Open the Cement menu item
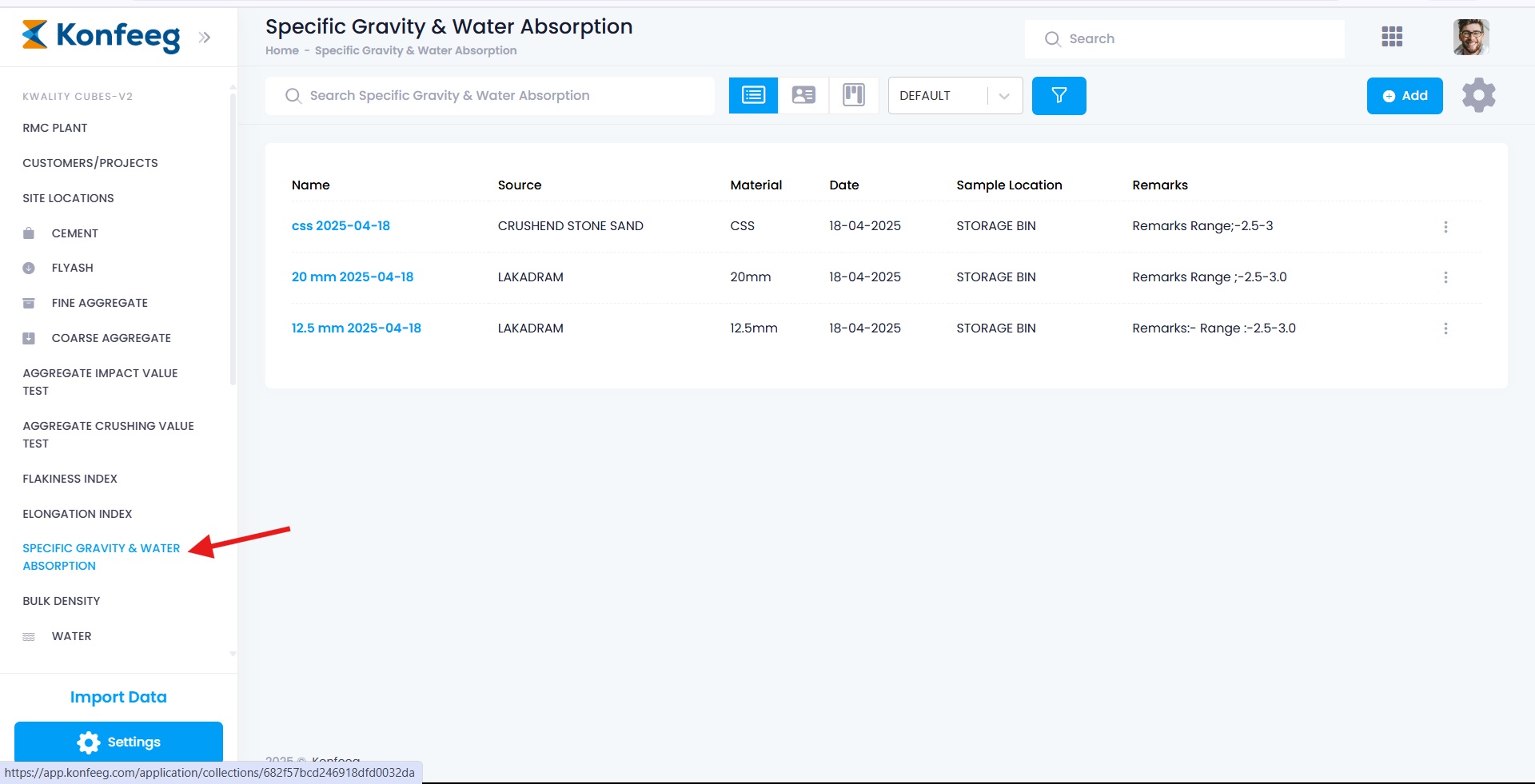 point(74,233)
